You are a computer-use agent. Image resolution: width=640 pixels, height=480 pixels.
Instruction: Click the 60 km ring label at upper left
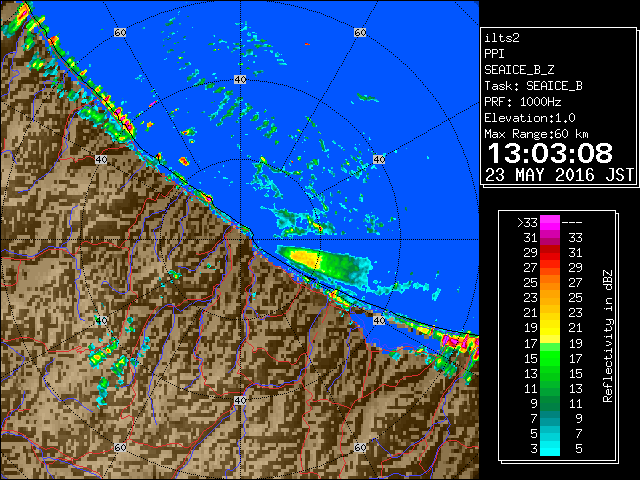tap(120, 32)
